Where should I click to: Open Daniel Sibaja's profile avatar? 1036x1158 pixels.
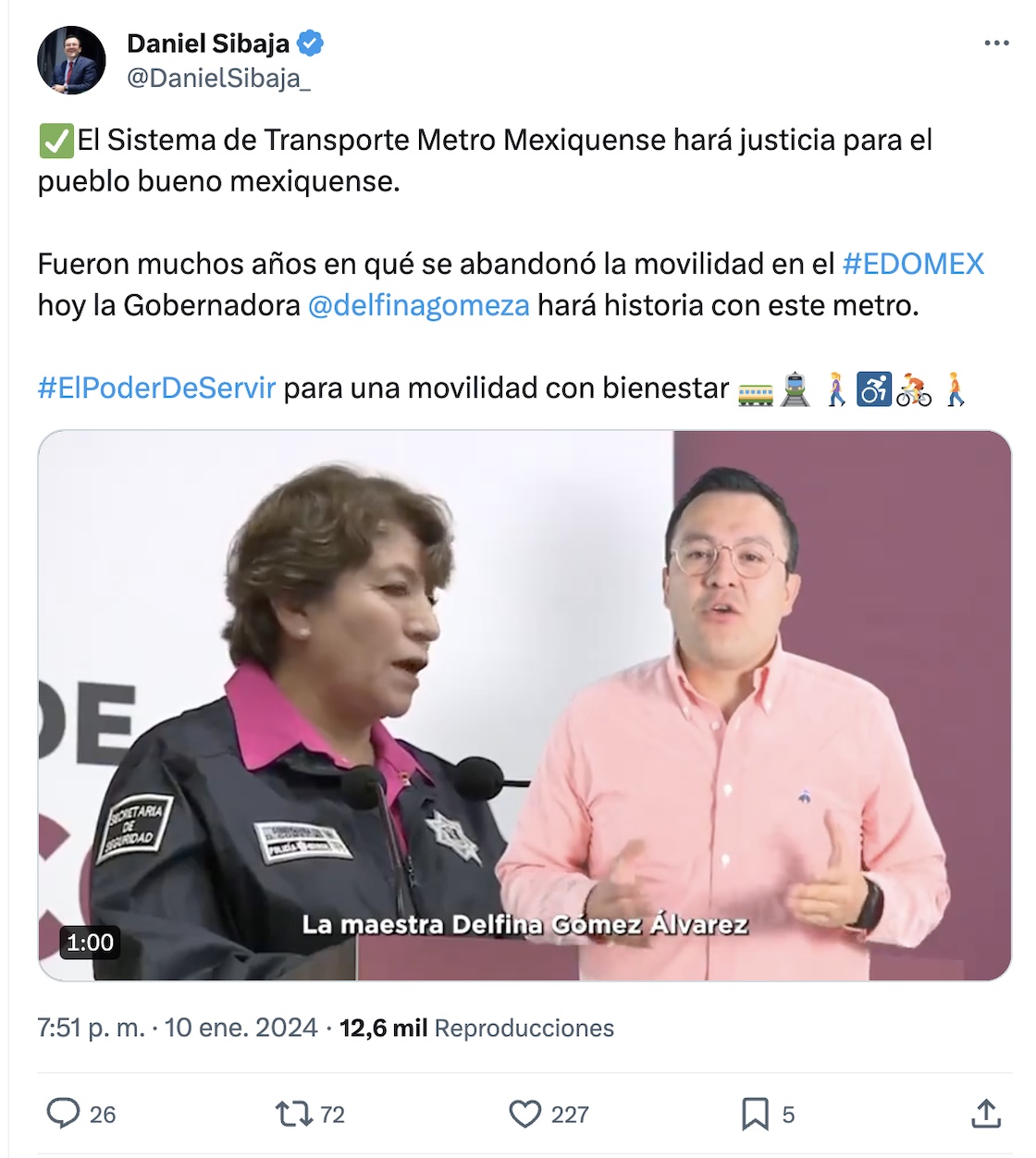pyautogui.click(x=71, y=60)
